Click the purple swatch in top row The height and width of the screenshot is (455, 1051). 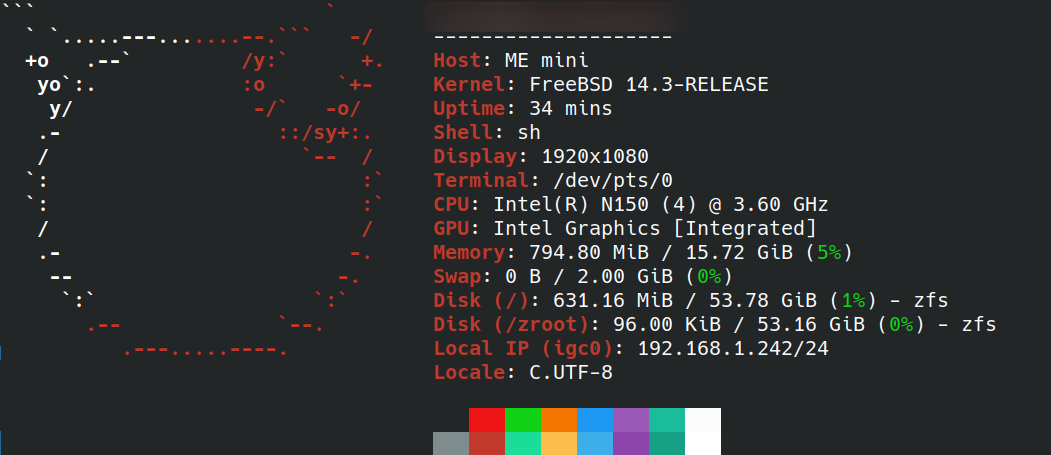click(x=631, y=419)
